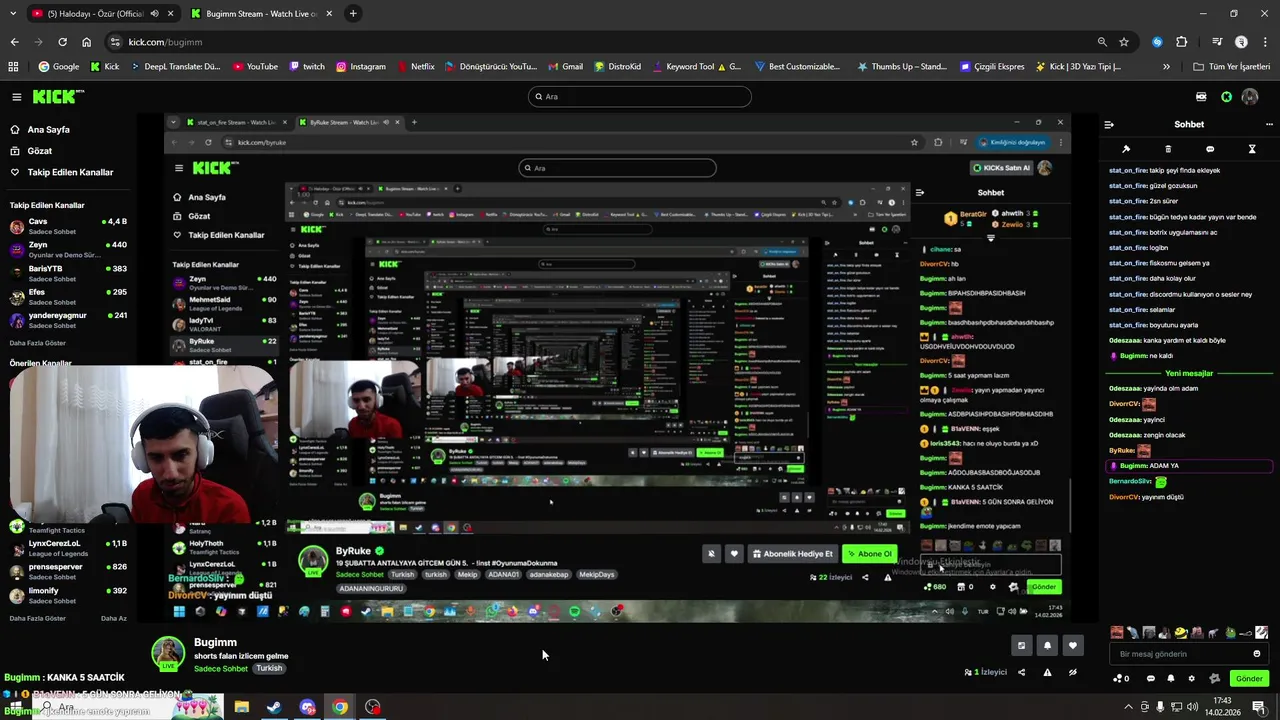
Task: Open a new browser tab
Action: pos(353,14)
